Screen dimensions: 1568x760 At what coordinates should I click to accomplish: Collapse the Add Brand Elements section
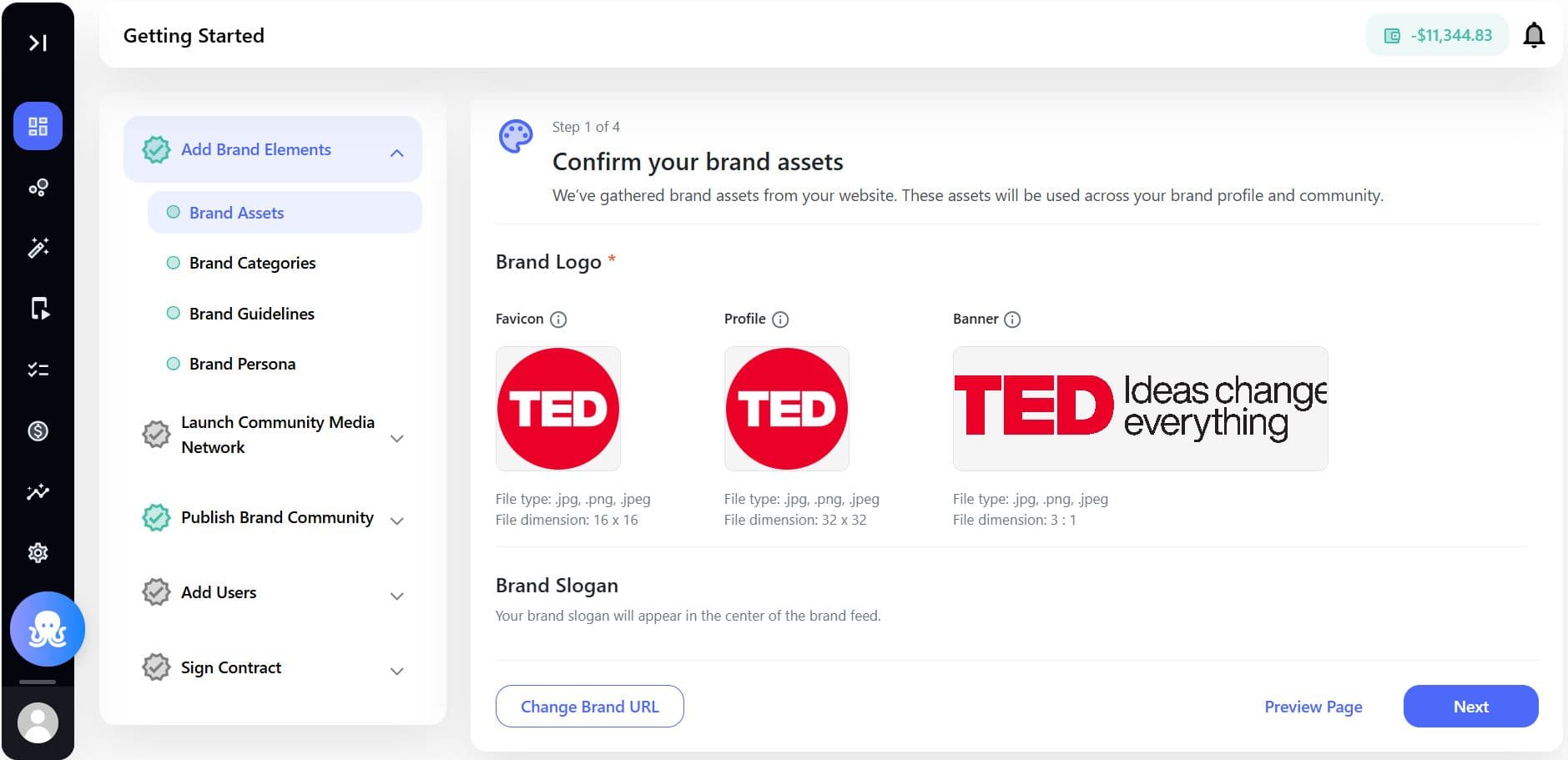(x=397, y=153)
